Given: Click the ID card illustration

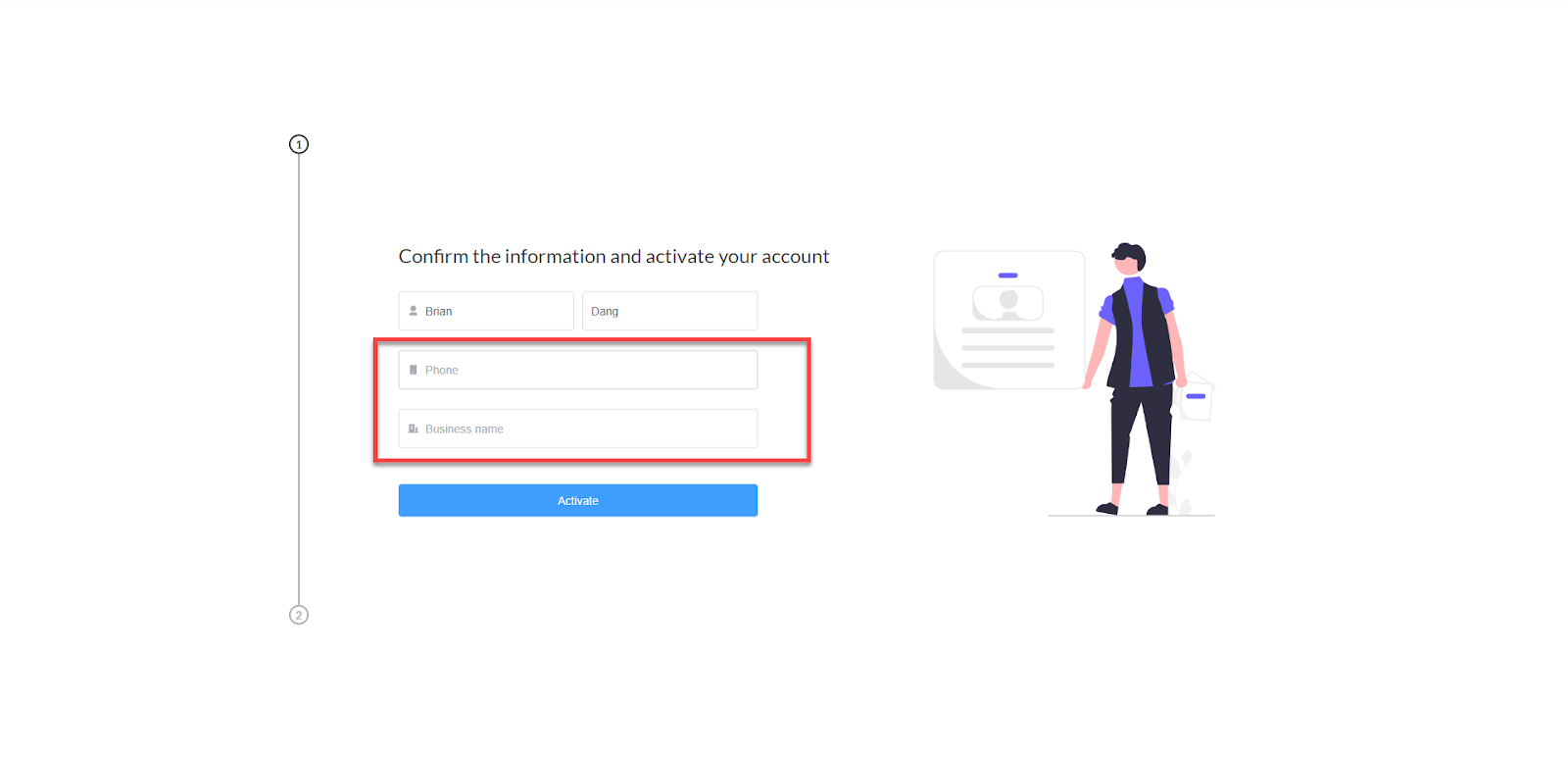Looking at the screenshot, I should [1009, 320].
